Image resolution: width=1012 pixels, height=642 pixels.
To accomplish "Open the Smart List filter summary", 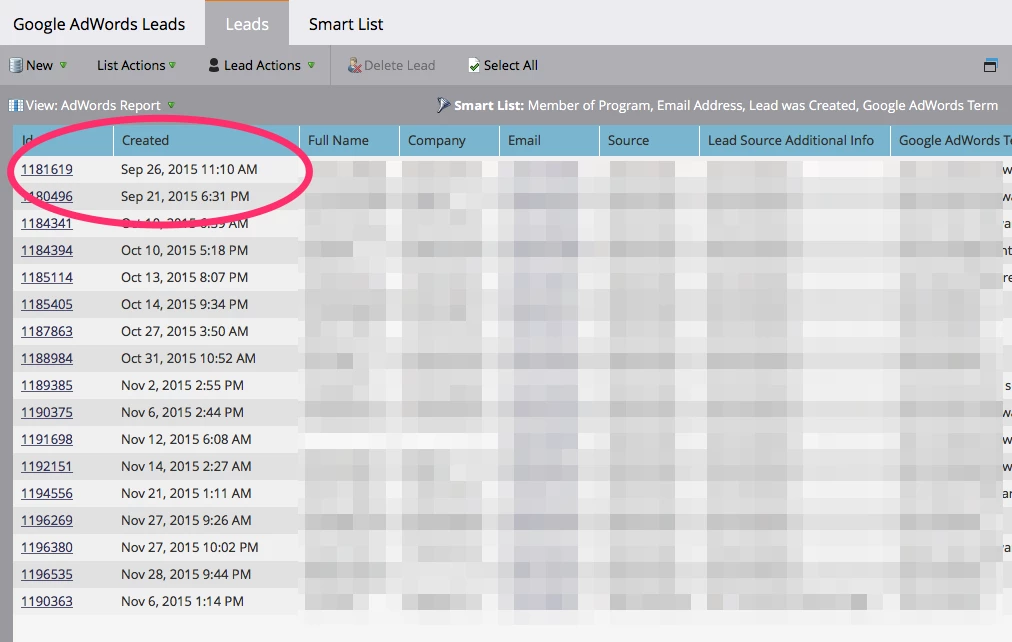I will pyautogui.click(x=717, y=105).
